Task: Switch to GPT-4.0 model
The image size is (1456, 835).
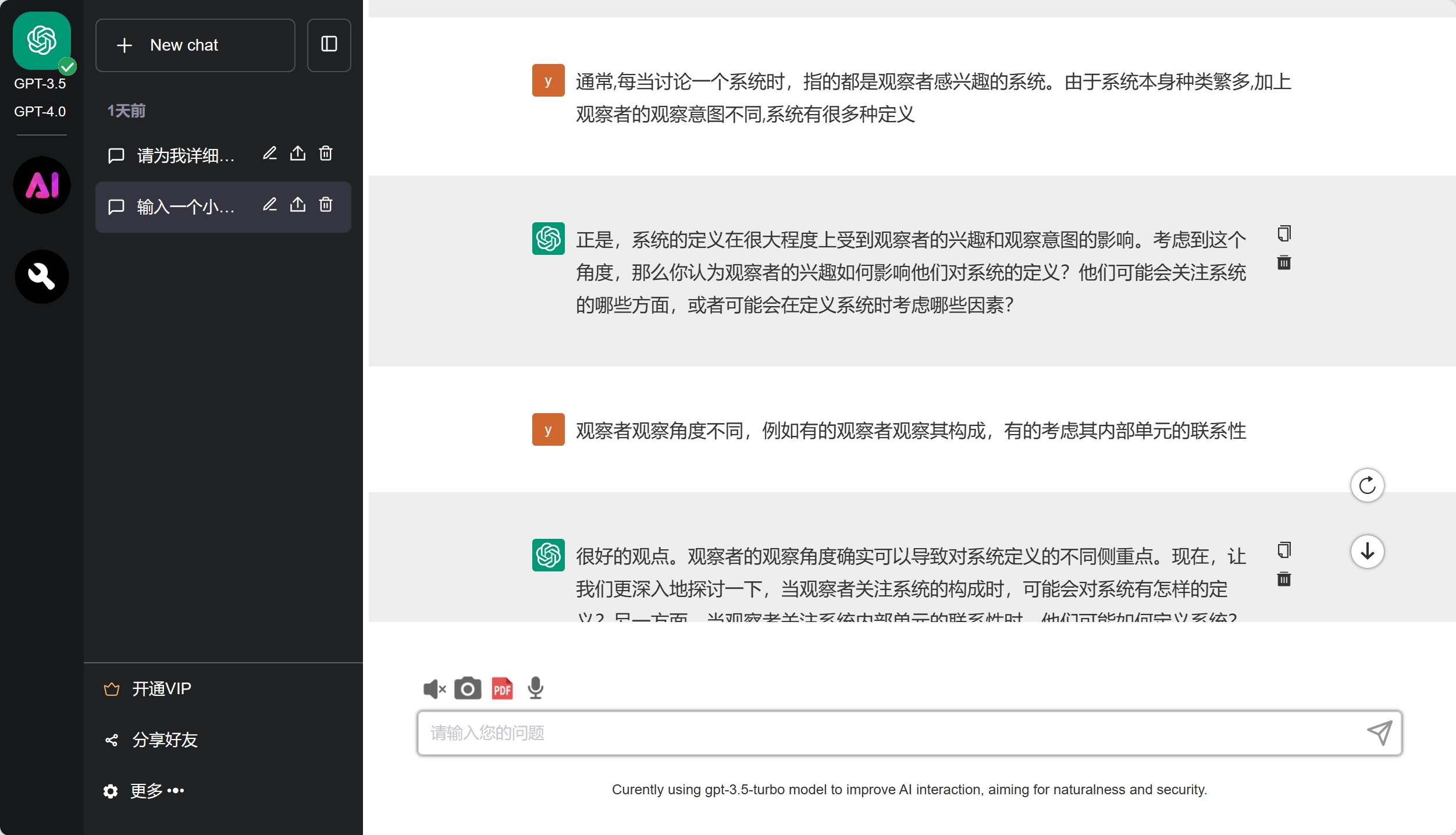Action: pyautogui.click(x=40, y=111)
